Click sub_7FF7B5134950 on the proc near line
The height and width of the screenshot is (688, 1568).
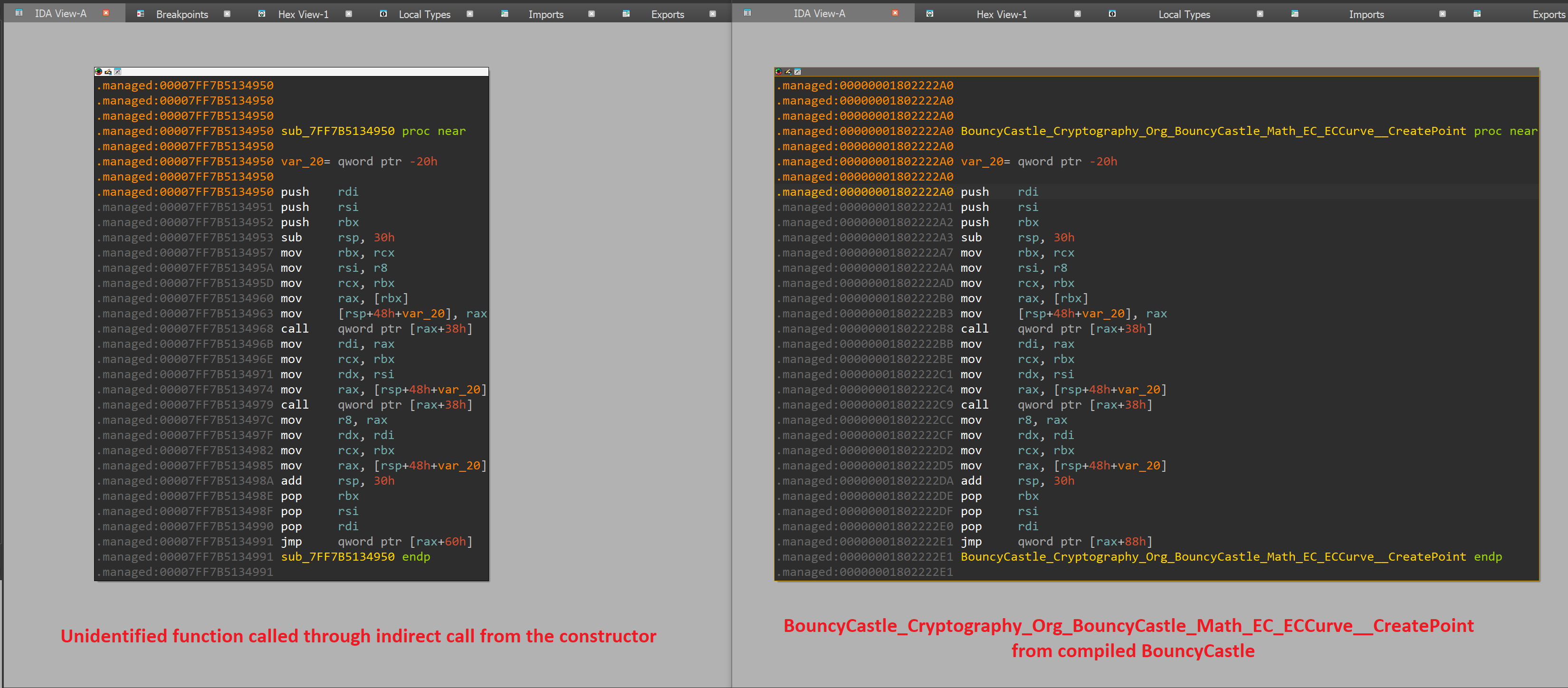point(337,131)
